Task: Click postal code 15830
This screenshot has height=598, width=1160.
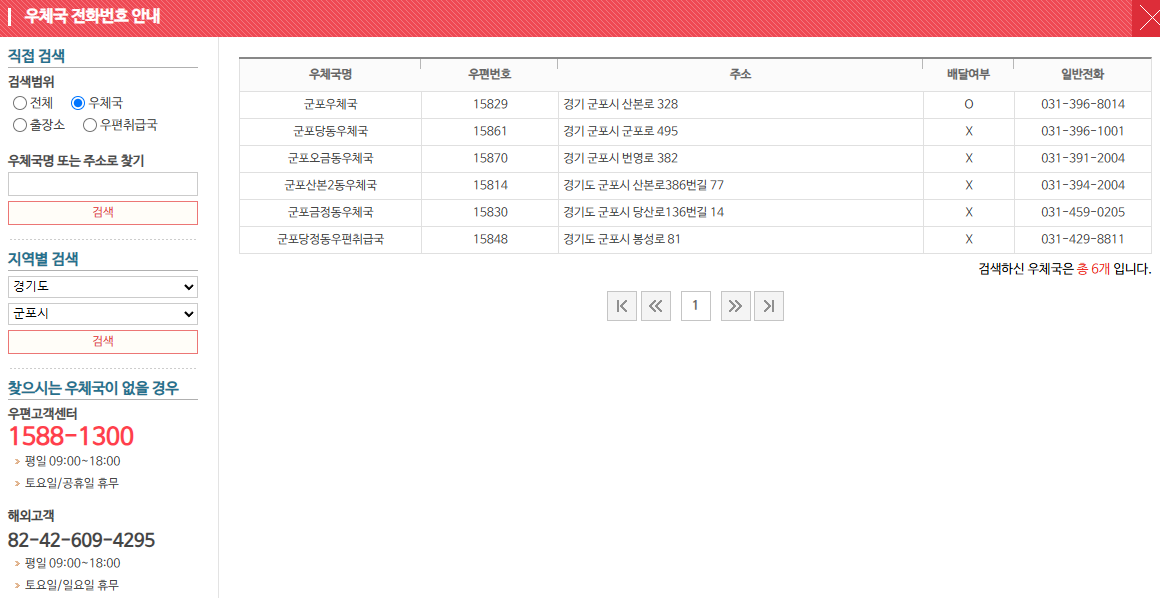Action: [490, 212]
